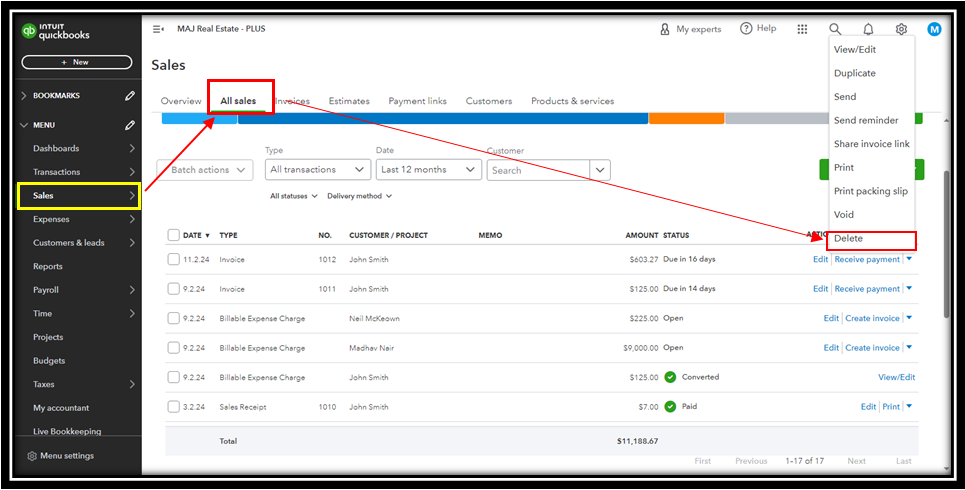Open Projects in the sidebar

[x=48, y=337]
